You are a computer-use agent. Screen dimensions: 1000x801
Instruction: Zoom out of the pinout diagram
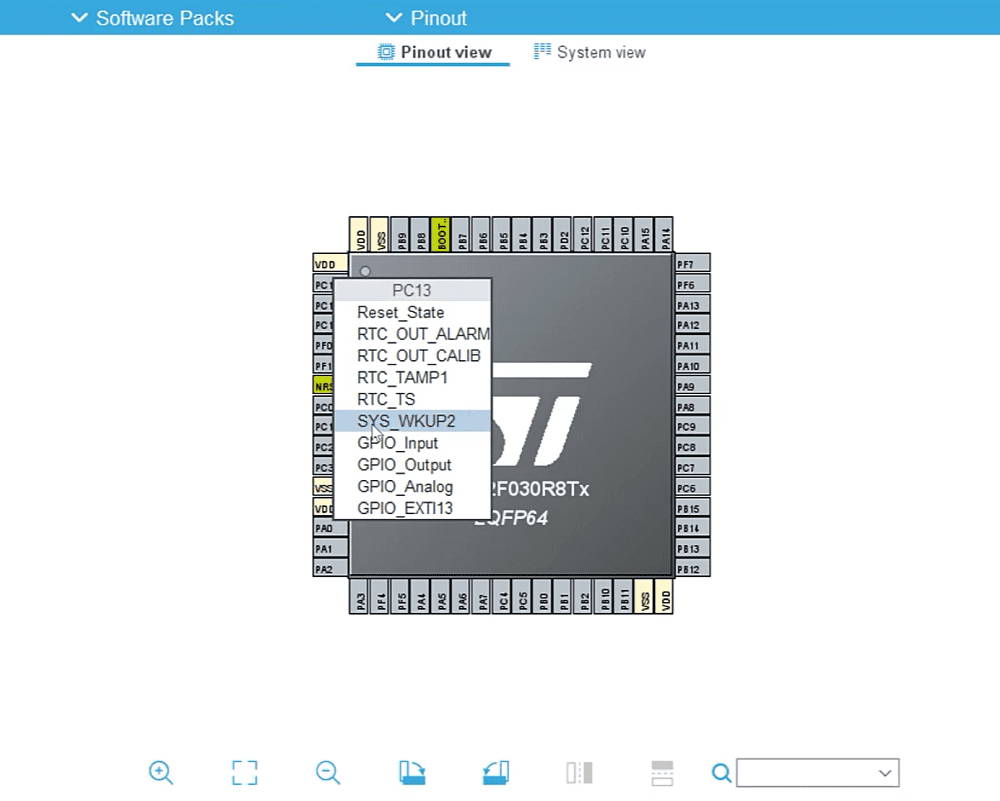point(328,772)
